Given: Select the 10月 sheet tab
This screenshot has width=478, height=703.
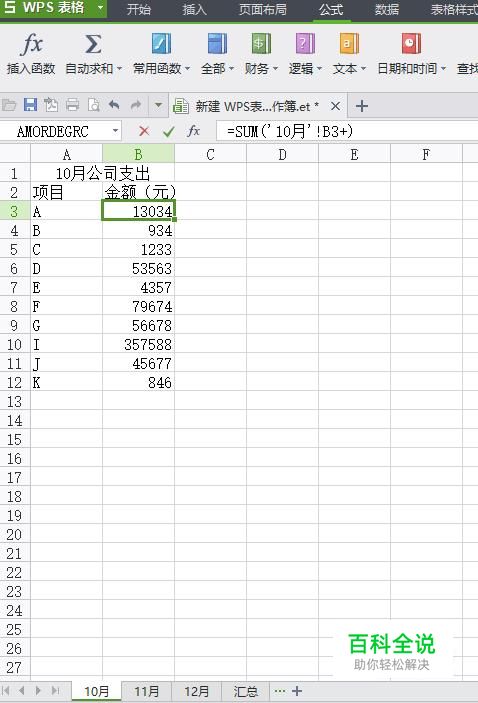Looking at the screenshot, I should tap(96, 691).
